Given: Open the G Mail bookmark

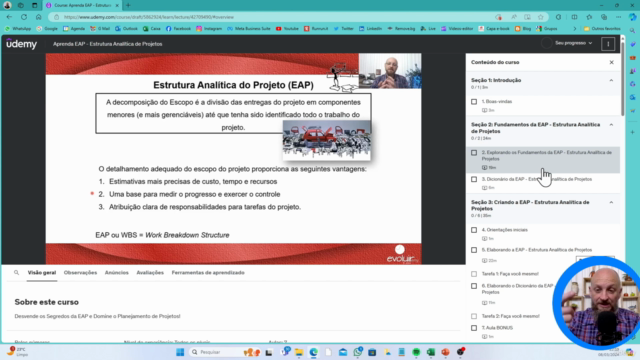Looking at the screenshot, I should point(100,29).
